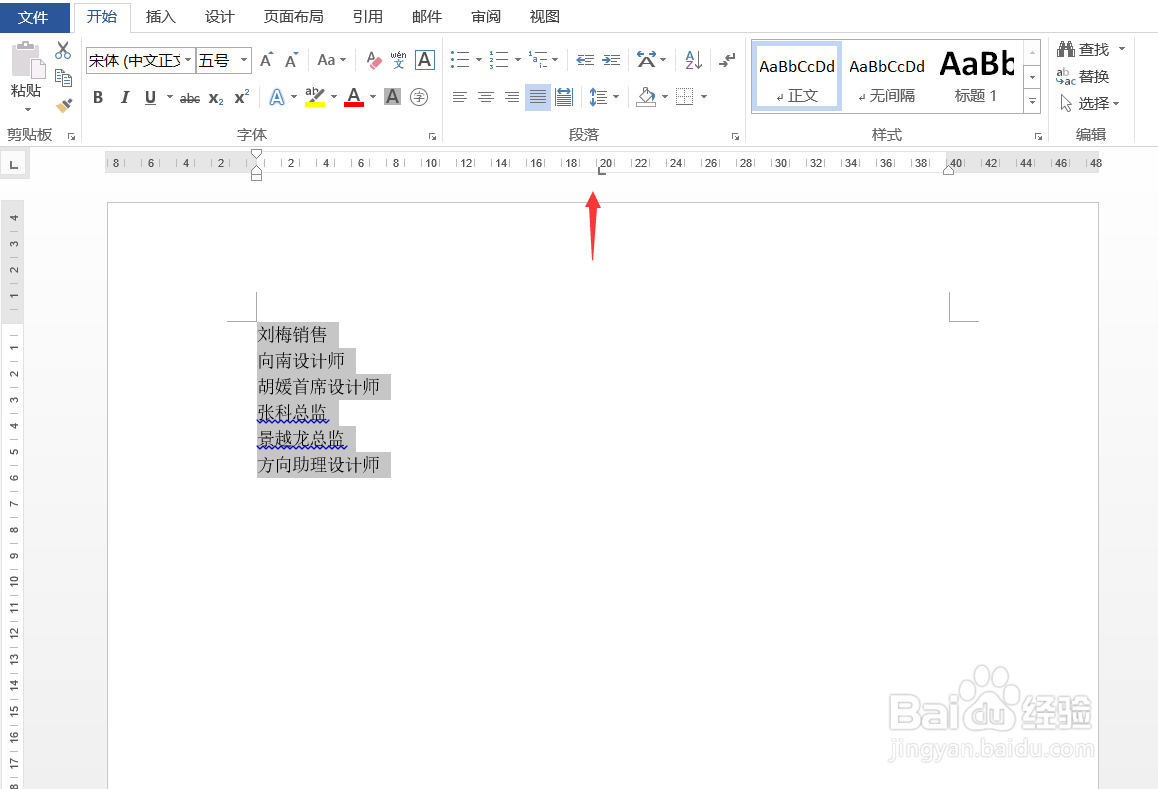Switch to the 设计 tab
This screenshot has width=1158, height=789.
(x=219, y=16)
